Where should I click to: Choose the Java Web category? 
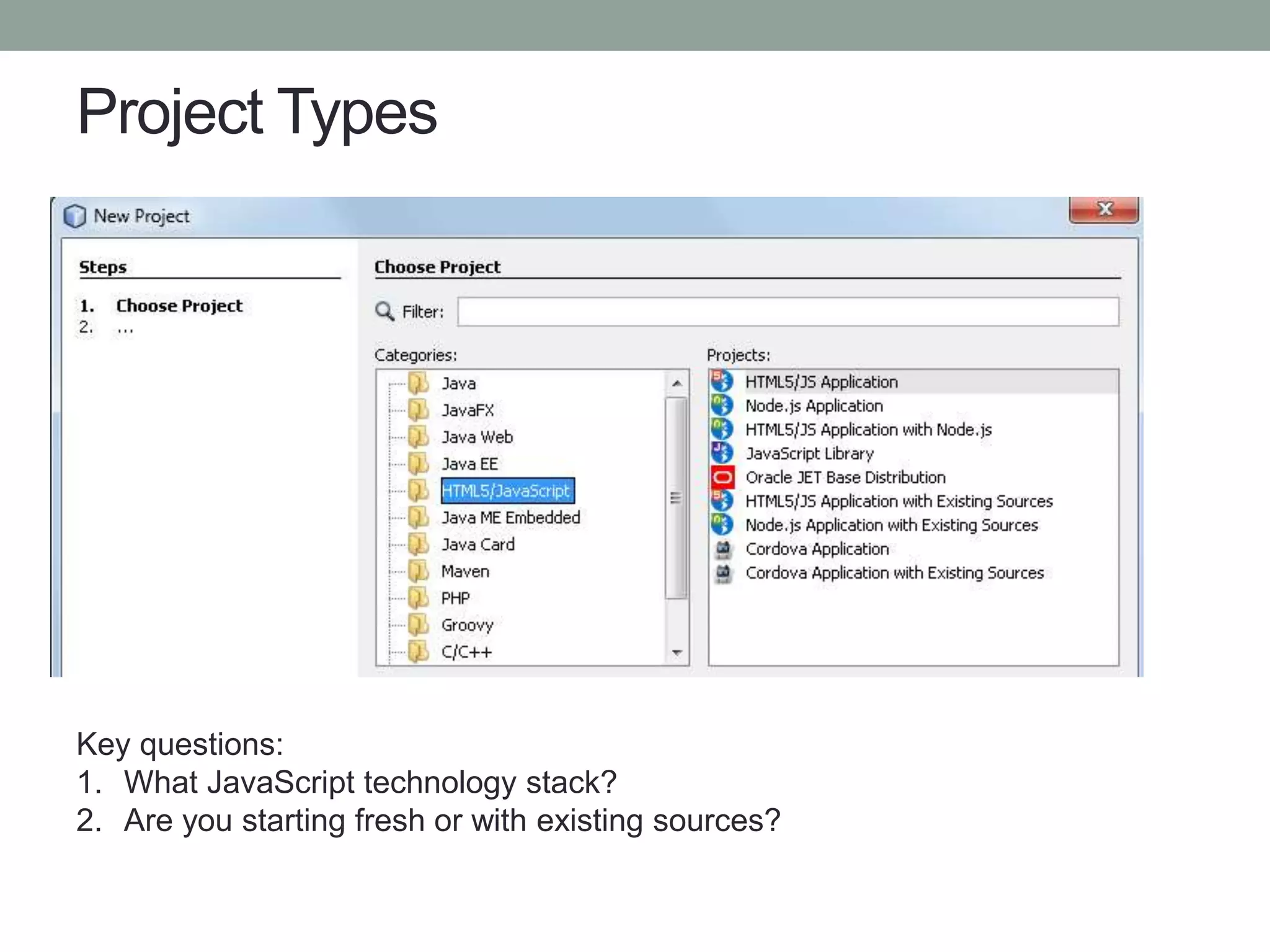tap(477, 437)
